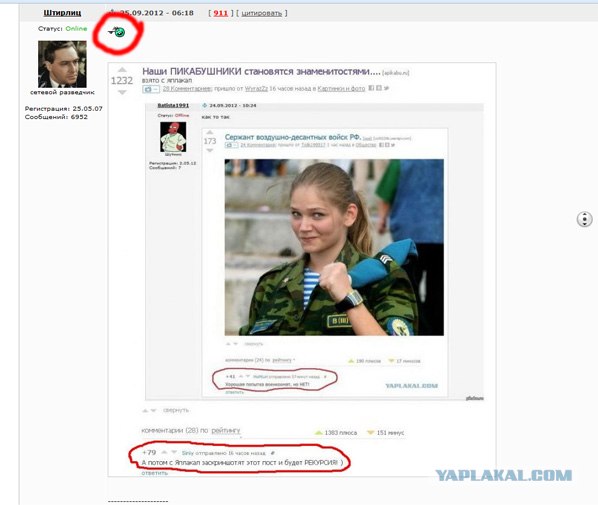This screenshot has width=598, height=505.
Task: Click the цитировать quote link
Action: [x=262, y=13]
